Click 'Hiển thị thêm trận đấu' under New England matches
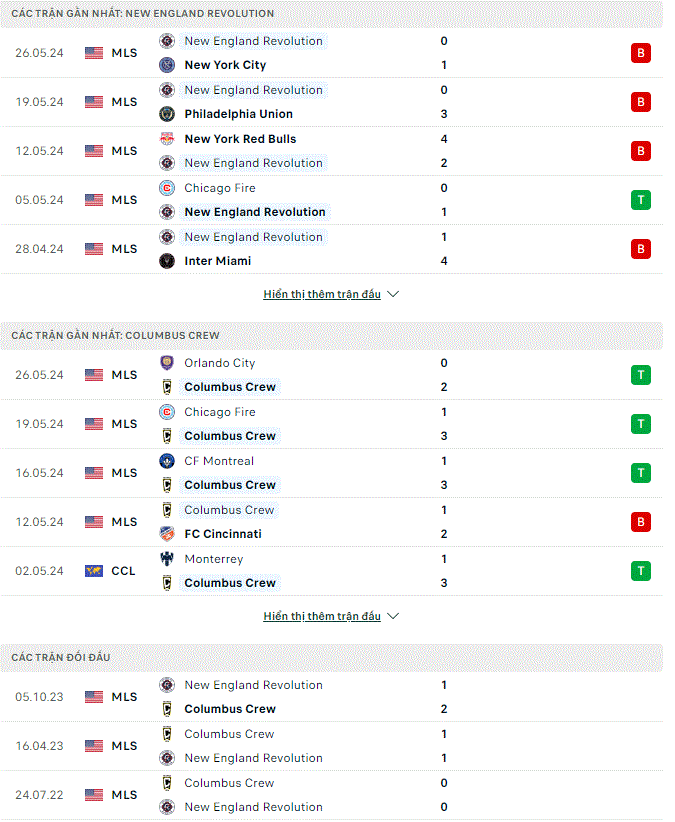 [x=322, y=294]
